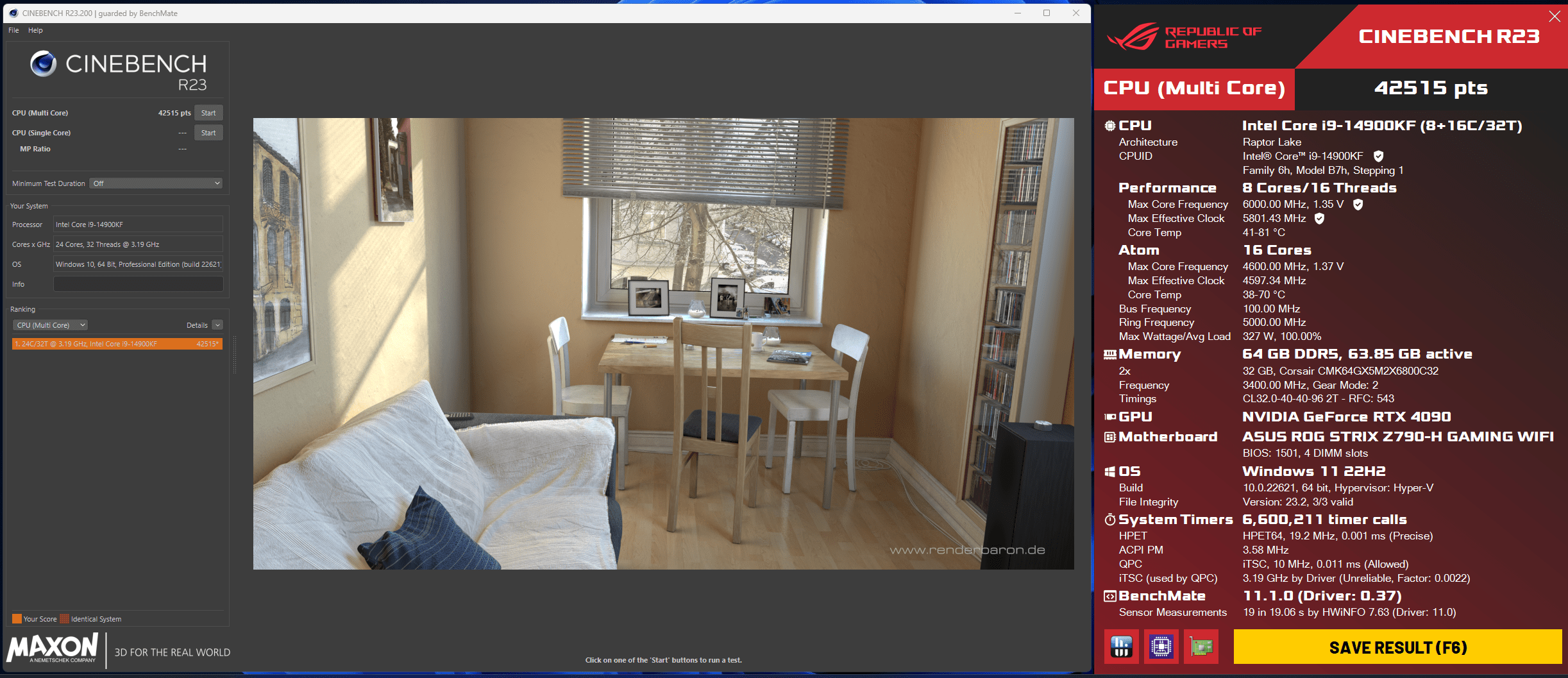The width and height of the screenshot is (1568, 678).
Task: Click the stopwatch icon beside System Timers
Action: pos(1109,520)
